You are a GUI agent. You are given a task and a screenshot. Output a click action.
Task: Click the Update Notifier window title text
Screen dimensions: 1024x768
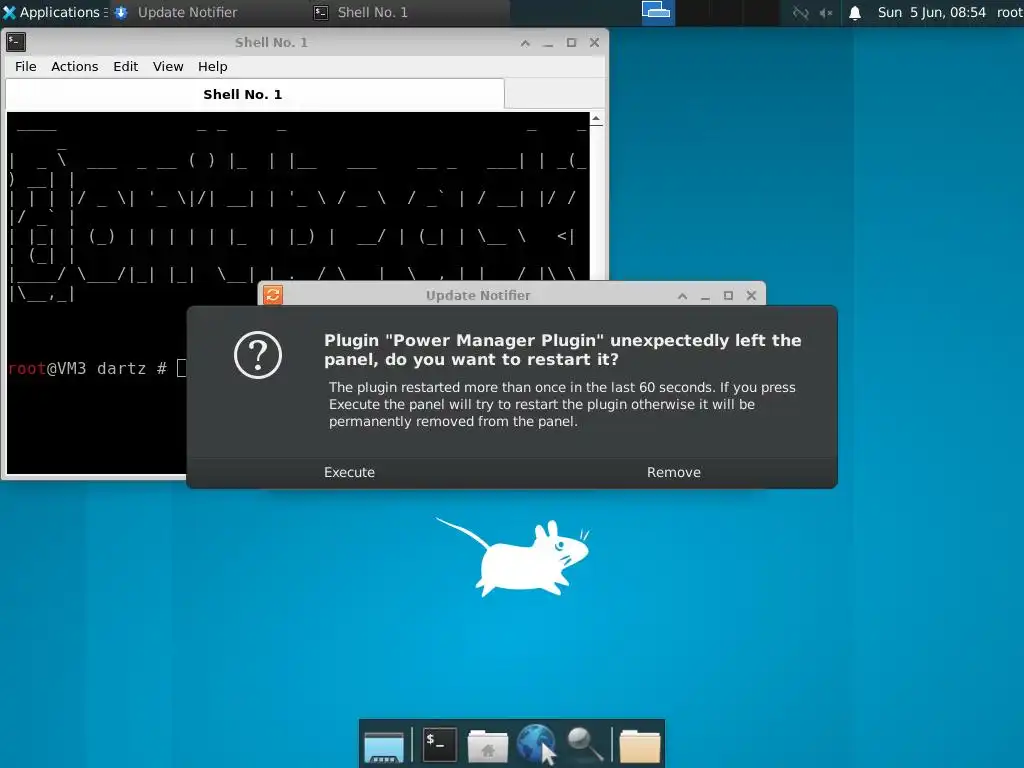coord(478,296)
